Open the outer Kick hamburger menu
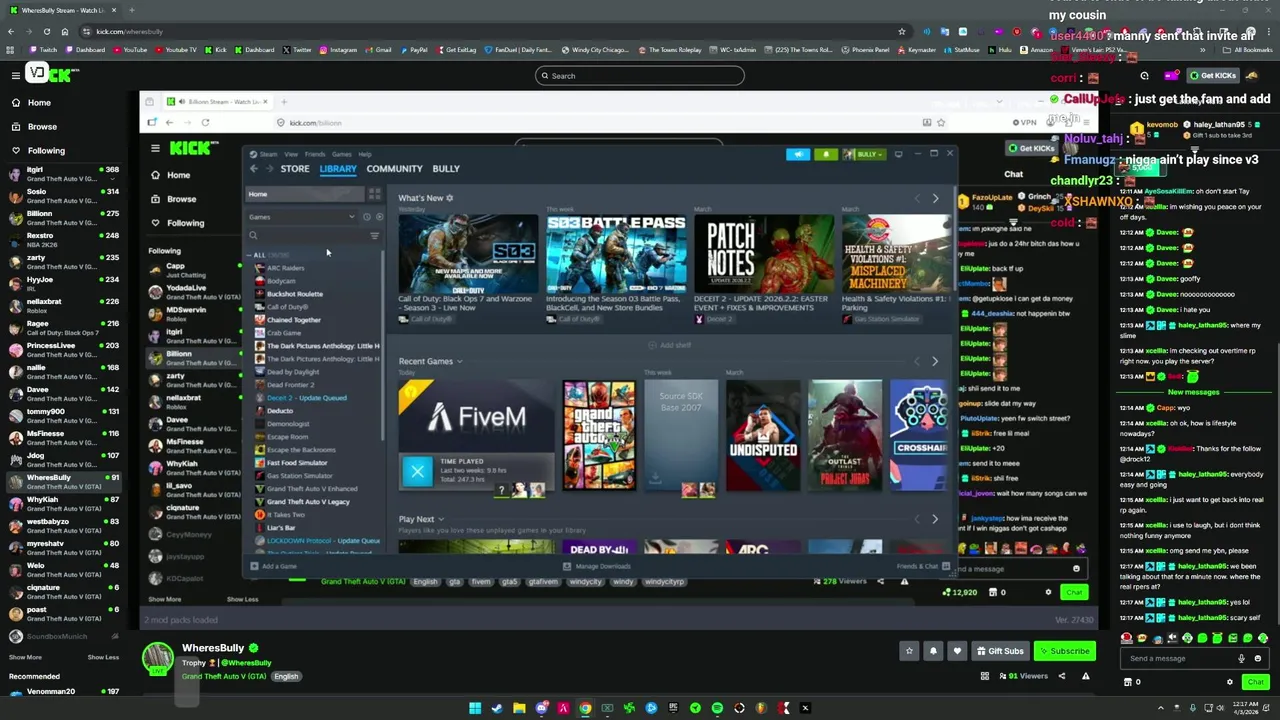 click(x=15, y=75)
